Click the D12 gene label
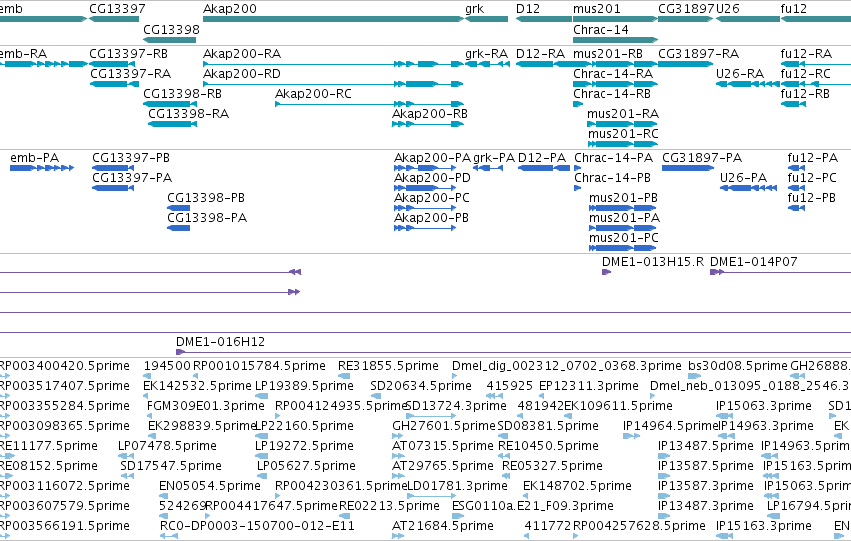The image size is (851, 541). (528, 9)
